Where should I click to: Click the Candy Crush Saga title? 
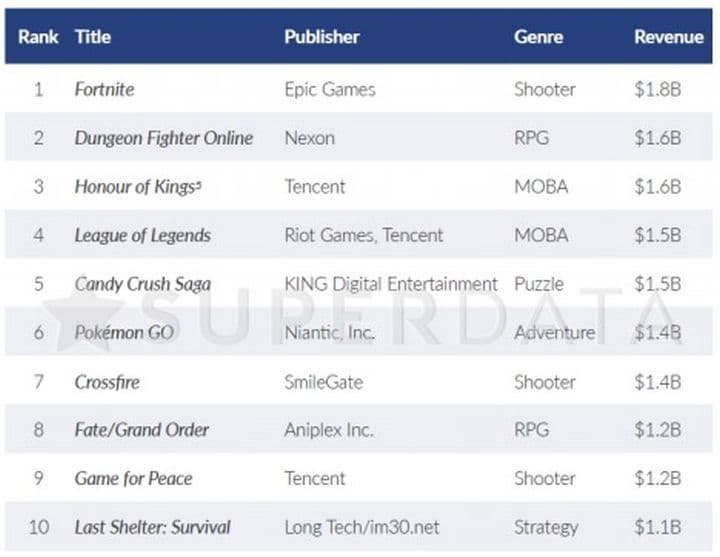tap(142, 284)
